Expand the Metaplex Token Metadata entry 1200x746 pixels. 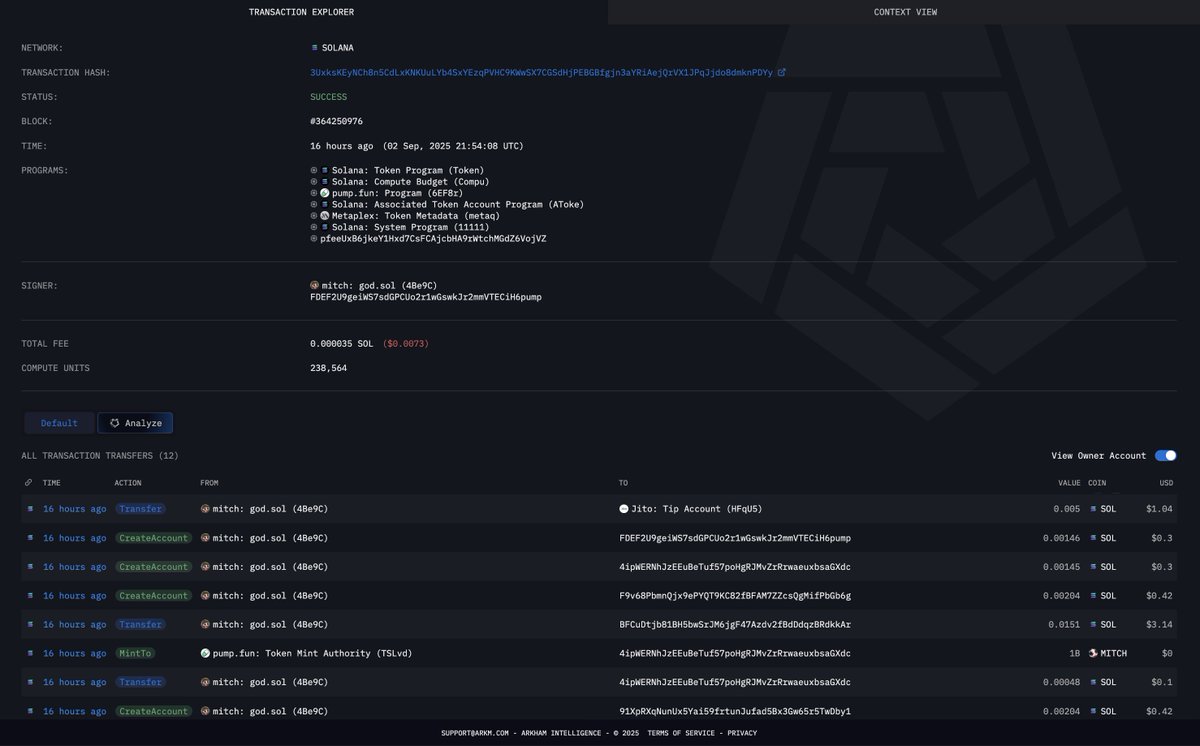[314, 216]
